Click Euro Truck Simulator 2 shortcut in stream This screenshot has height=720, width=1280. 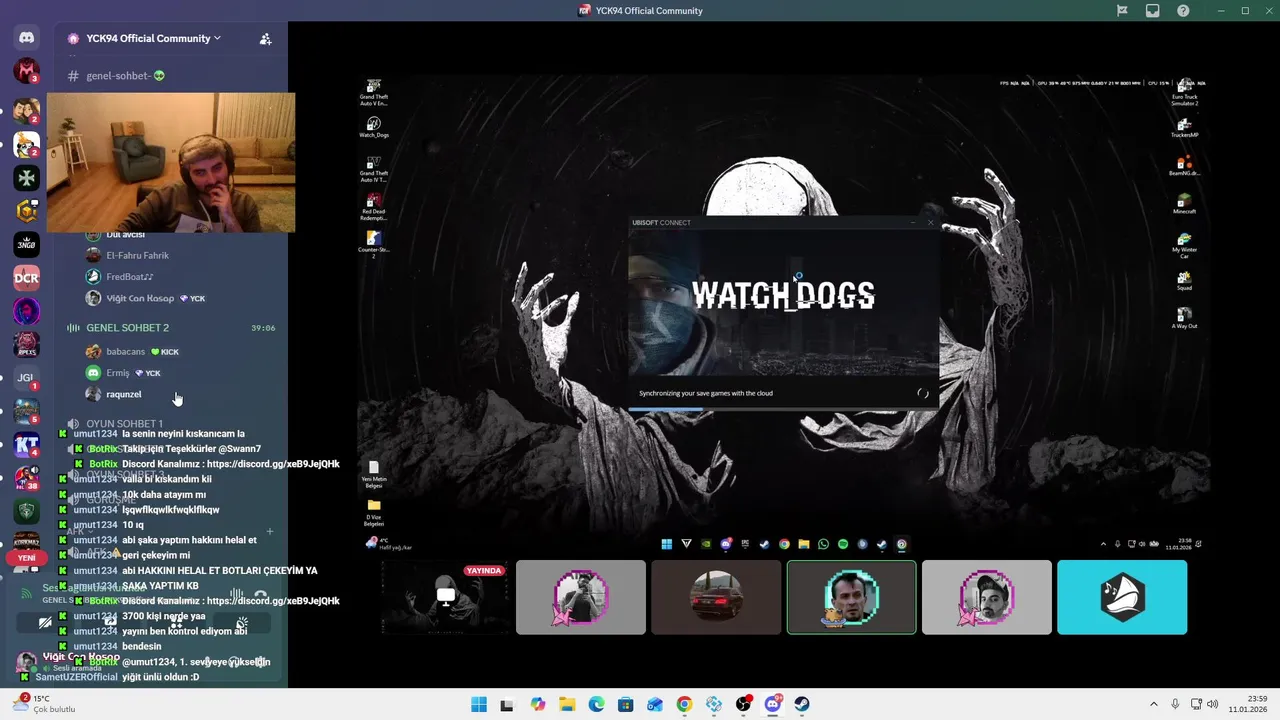pyautogui.click(x=1185, y=91)
